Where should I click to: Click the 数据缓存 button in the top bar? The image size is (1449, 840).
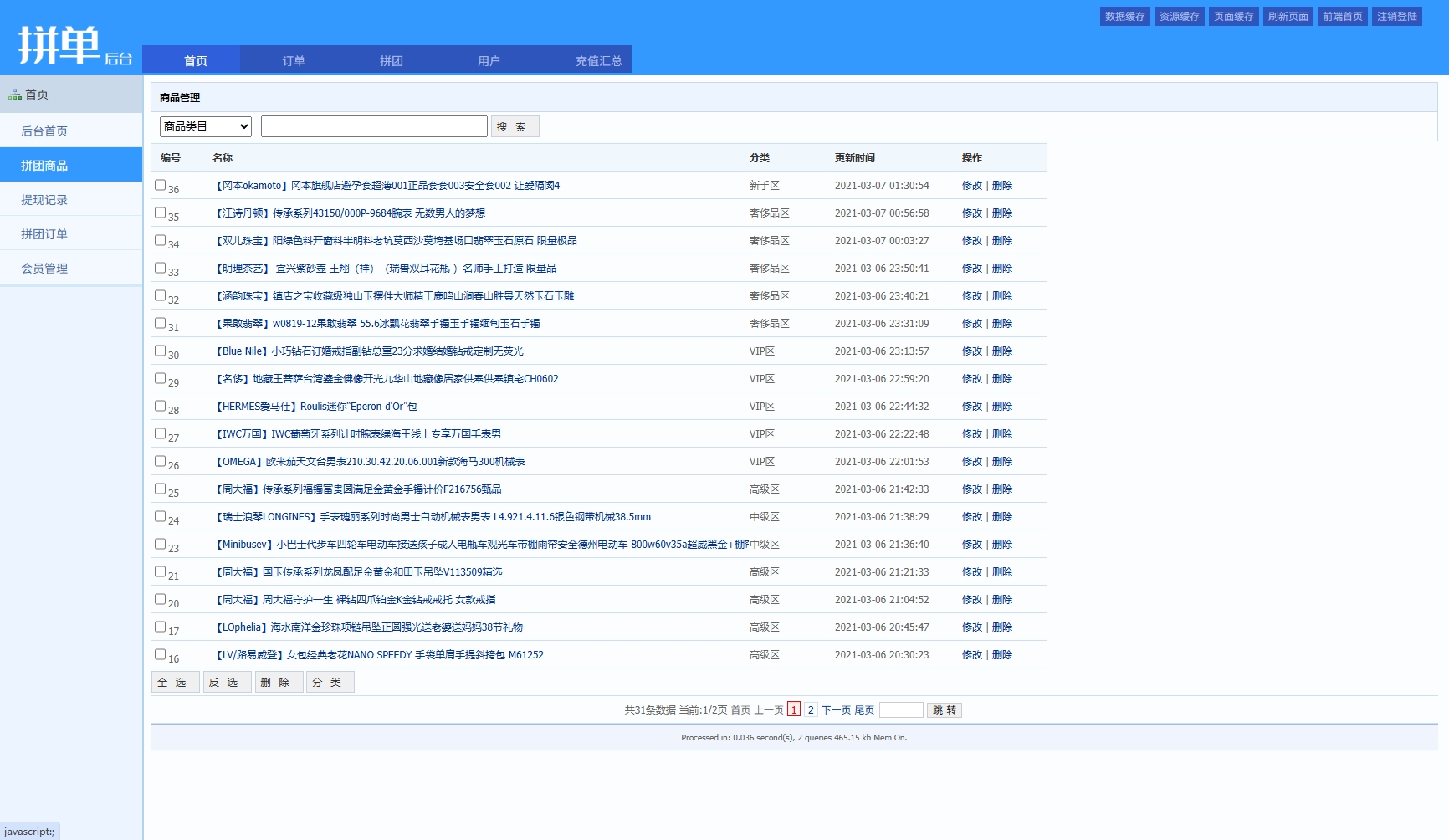pyautogui.click(x=1124, y=17)
